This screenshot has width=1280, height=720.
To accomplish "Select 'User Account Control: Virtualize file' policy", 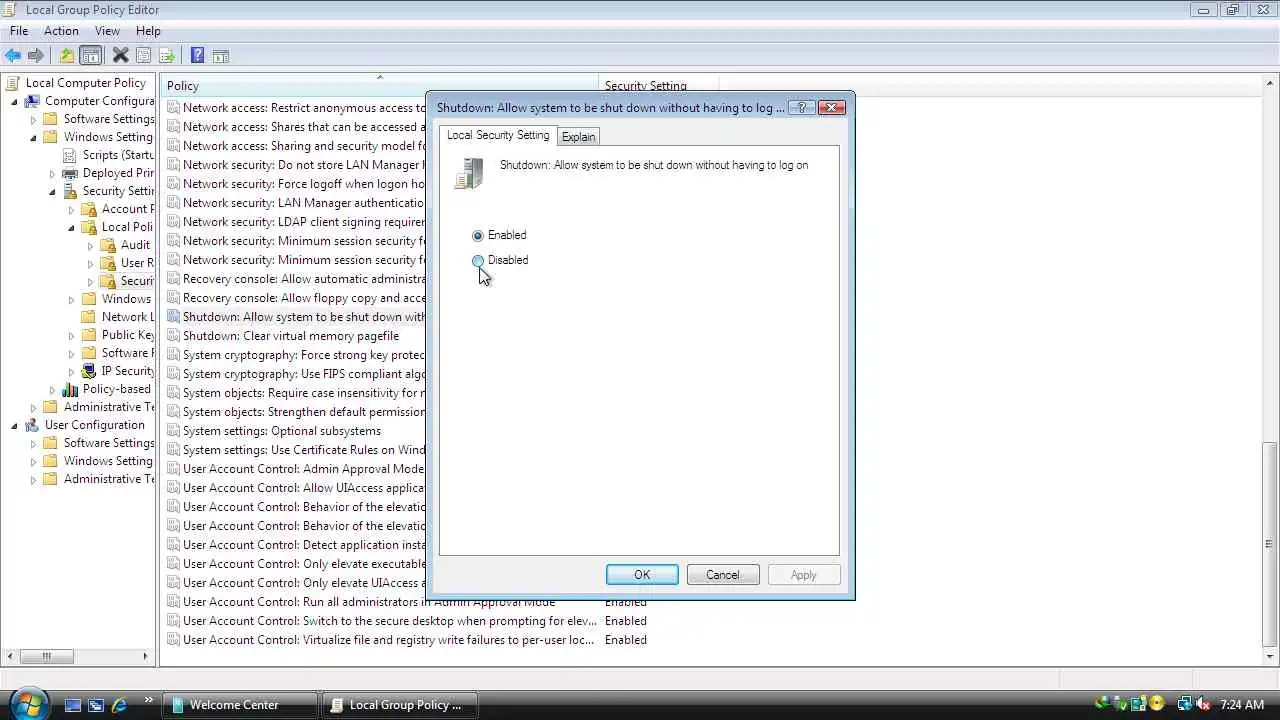I will click(388, 640).
